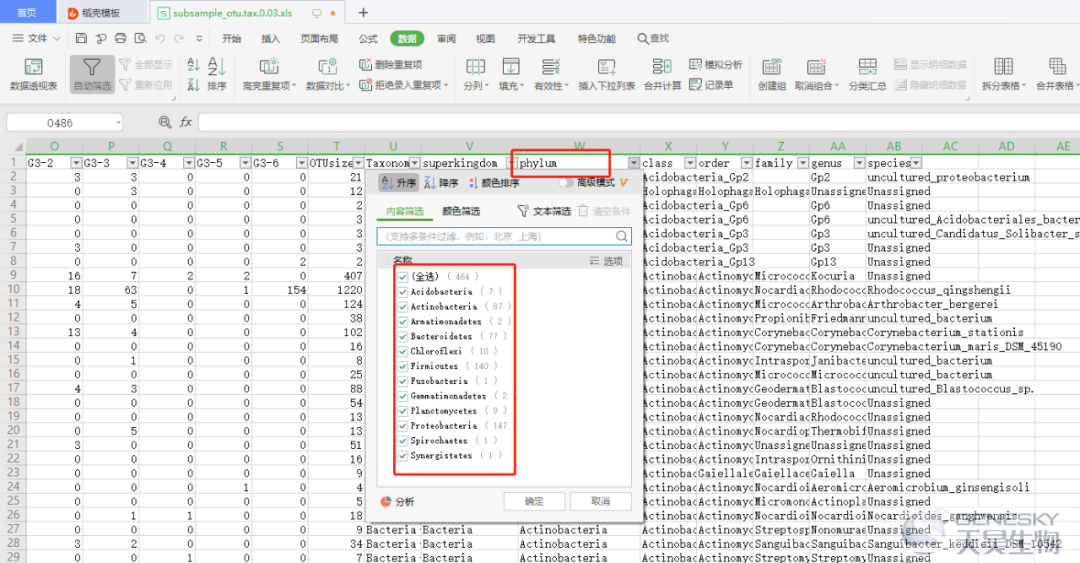Uncheck the Chloroflexi checkbox
The height and width of the screenshot is (563, 1080).
[x=403, y=351]
